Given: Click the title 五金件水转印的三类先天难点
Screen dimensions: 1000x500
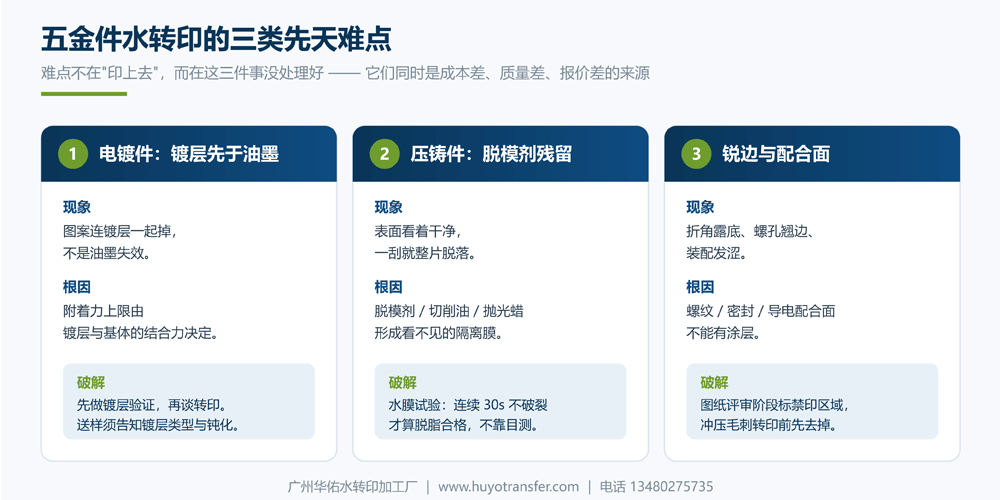Looking at the screenshot, I should [216, 39].
